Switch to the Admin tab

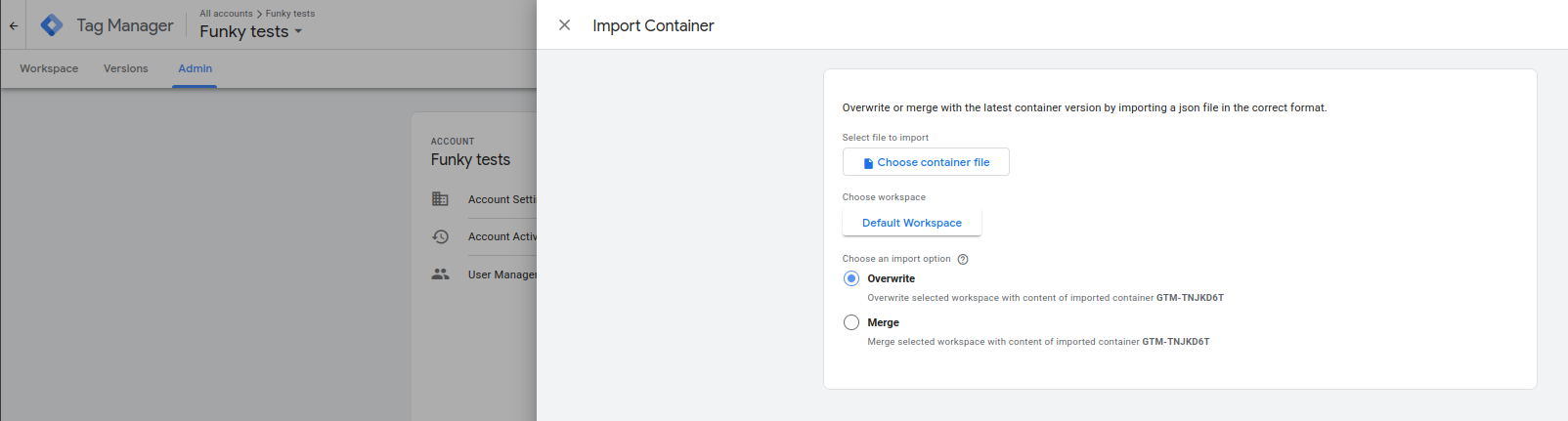(x=195, y=68)
